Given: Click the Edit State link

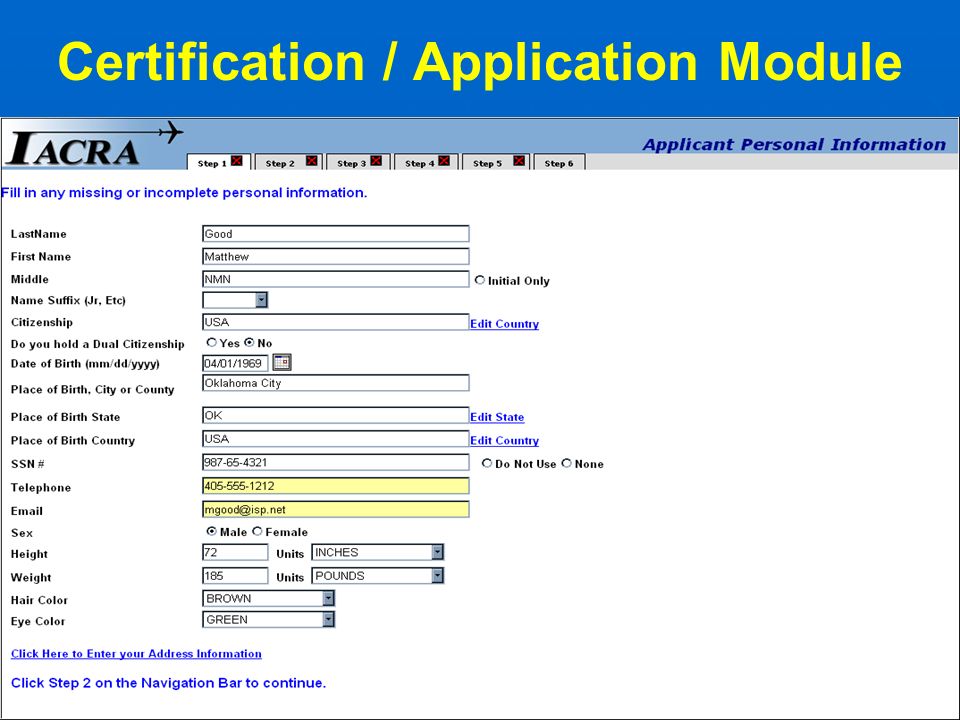Looking at the screenshot, I should [497, 417].
